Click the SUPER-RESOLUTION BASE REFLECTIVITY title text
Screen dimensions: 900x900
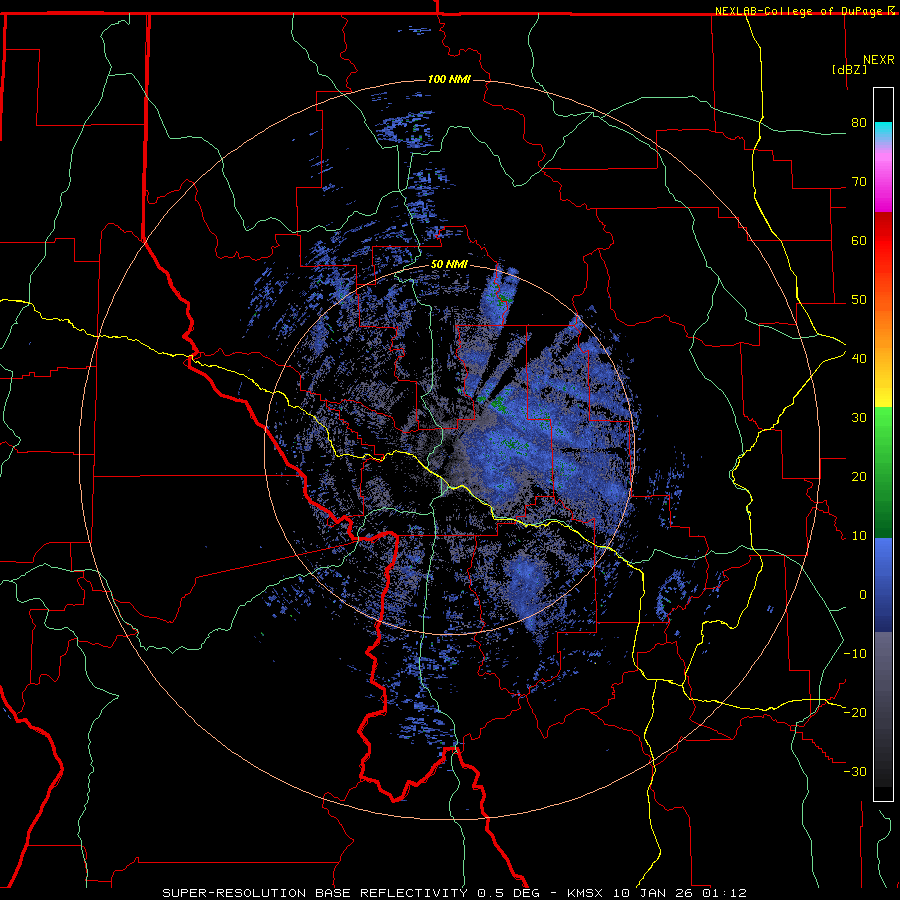click(x=315, y=893)
